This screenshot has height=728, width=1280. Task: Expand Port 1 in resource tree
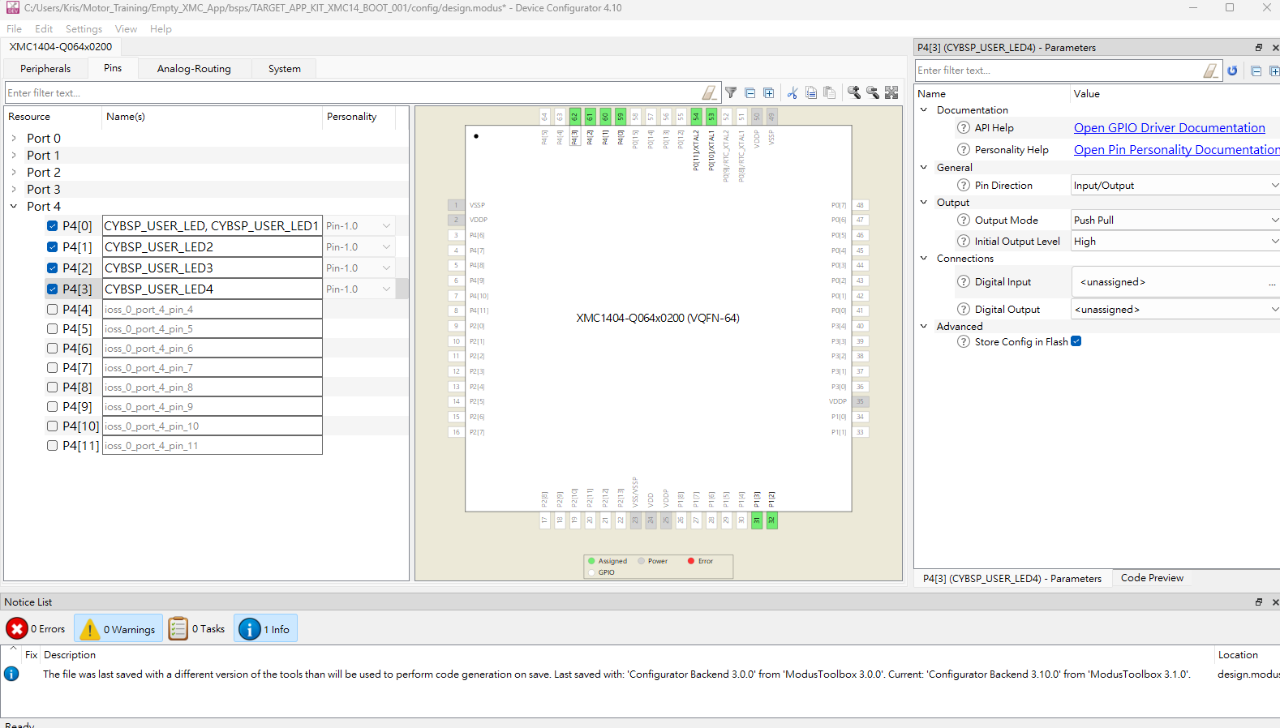click(x=13, y=155)
